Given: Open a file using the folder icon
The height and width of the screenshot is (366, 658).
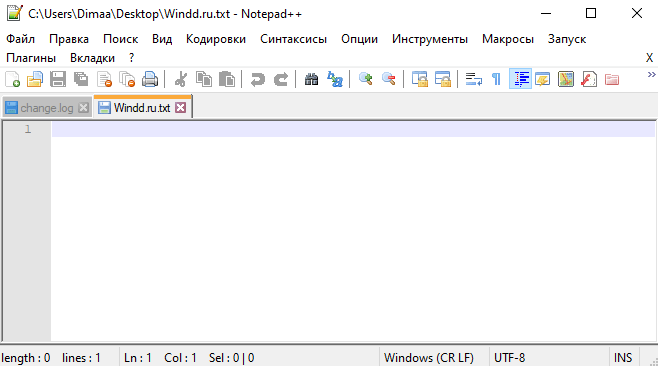Looking at the screenshot, I should pyautogui.click(x=35, y=79).
